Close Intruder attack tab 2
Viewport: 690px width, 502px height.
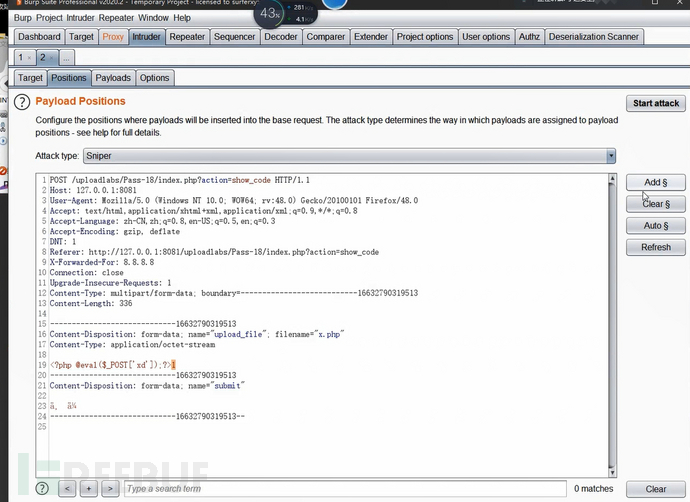[51, 58]
